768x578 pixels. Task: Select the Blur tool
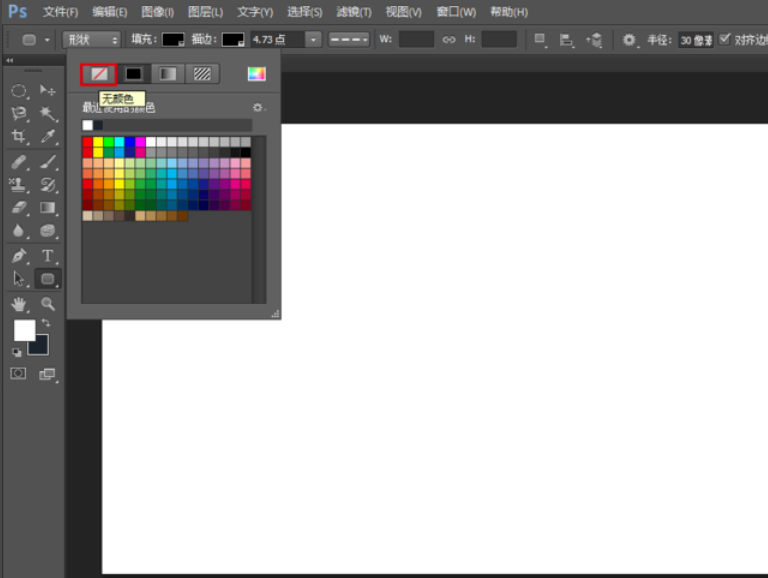19,231
